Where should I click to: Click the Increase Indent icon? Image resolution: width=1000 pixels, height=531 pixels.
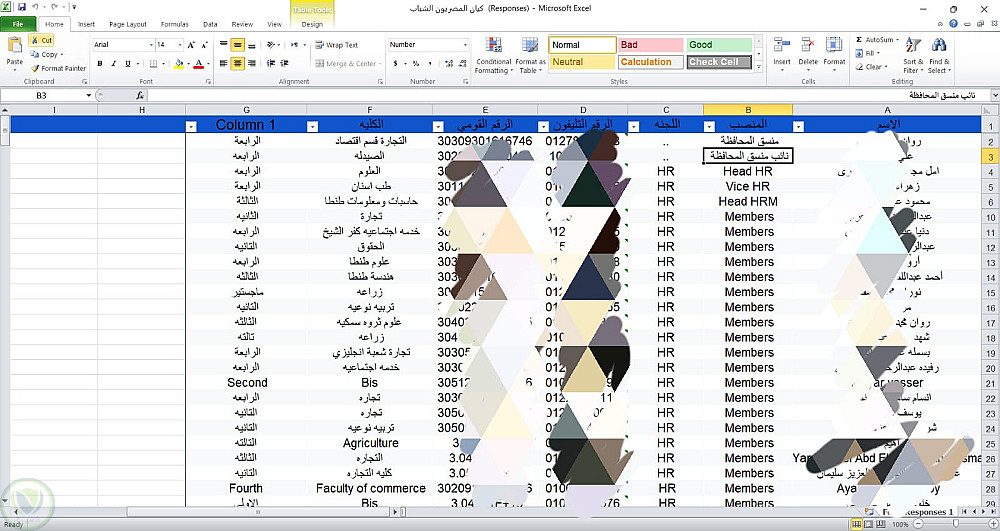(x=284, y=63)
